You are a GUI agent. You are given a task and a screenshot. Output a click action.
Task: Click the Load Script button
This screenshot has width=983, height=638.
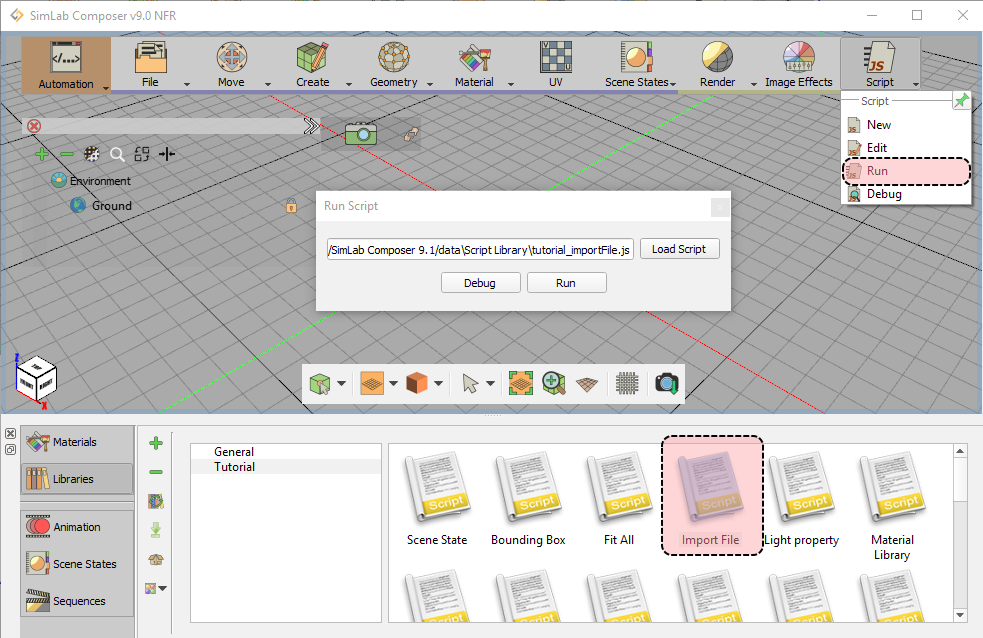679,249
